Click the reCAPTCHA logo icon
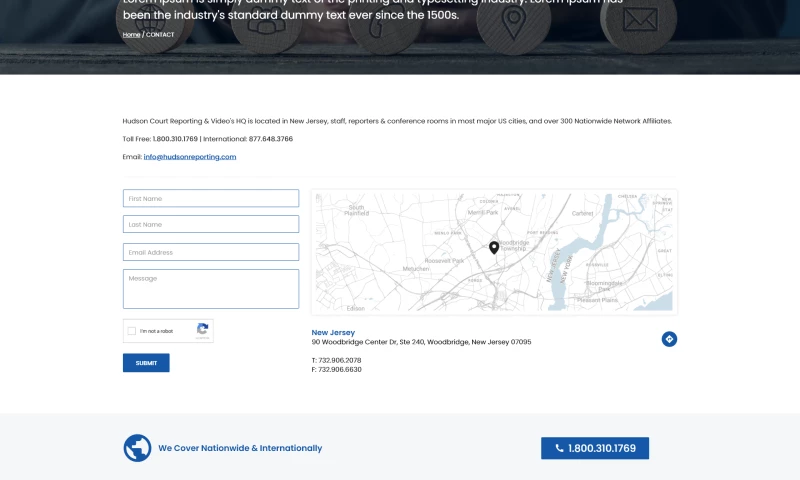 pyautogui.click(x=202, y=329)
